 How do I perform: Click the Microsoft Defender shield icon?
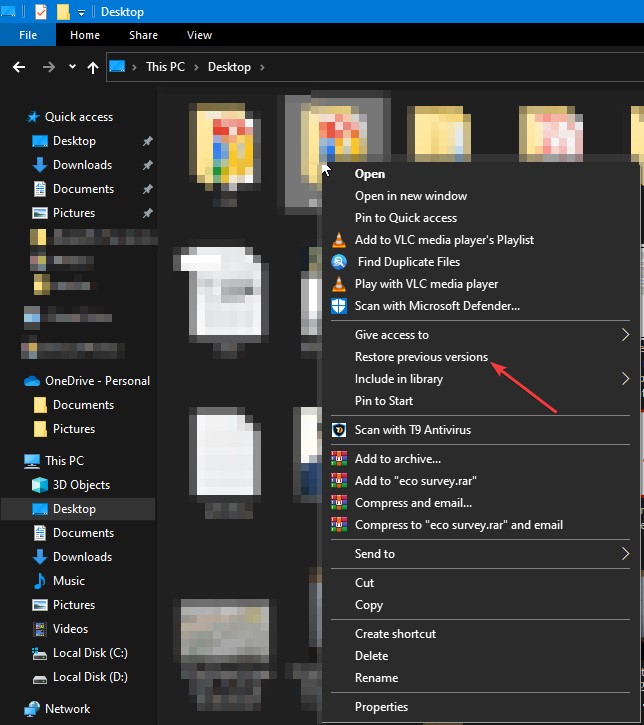click(x=339, y=306)
